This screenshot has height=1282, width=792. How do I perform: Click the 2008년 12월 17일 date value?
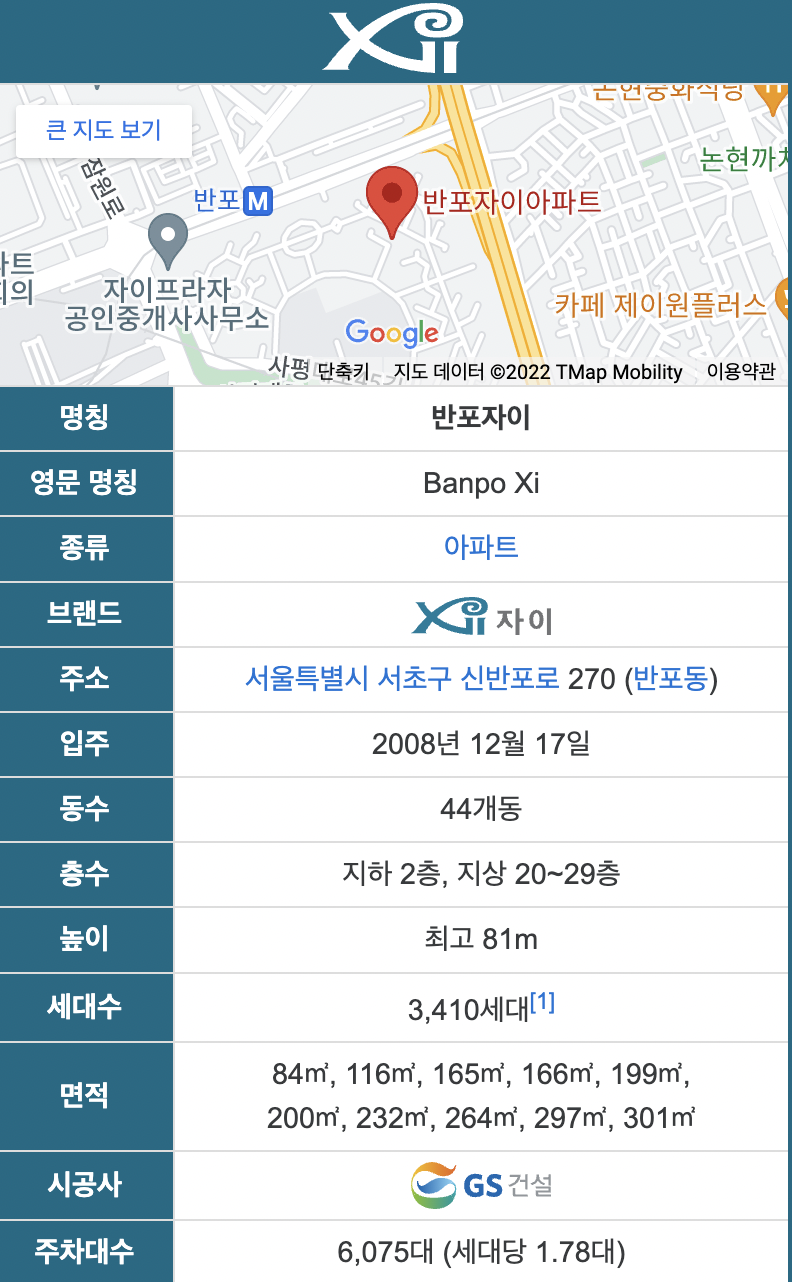[x=481, y=744]
